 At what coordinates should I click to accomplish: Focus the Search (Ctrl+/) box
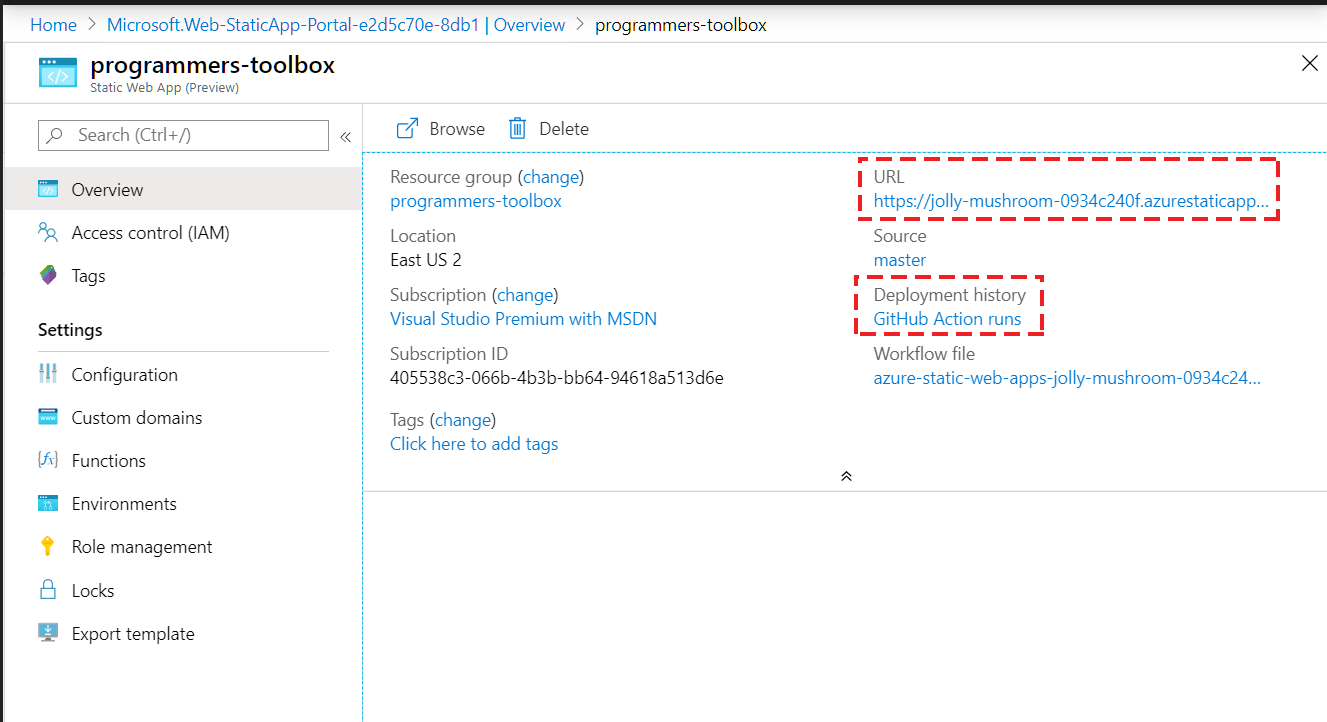point(183,135)
